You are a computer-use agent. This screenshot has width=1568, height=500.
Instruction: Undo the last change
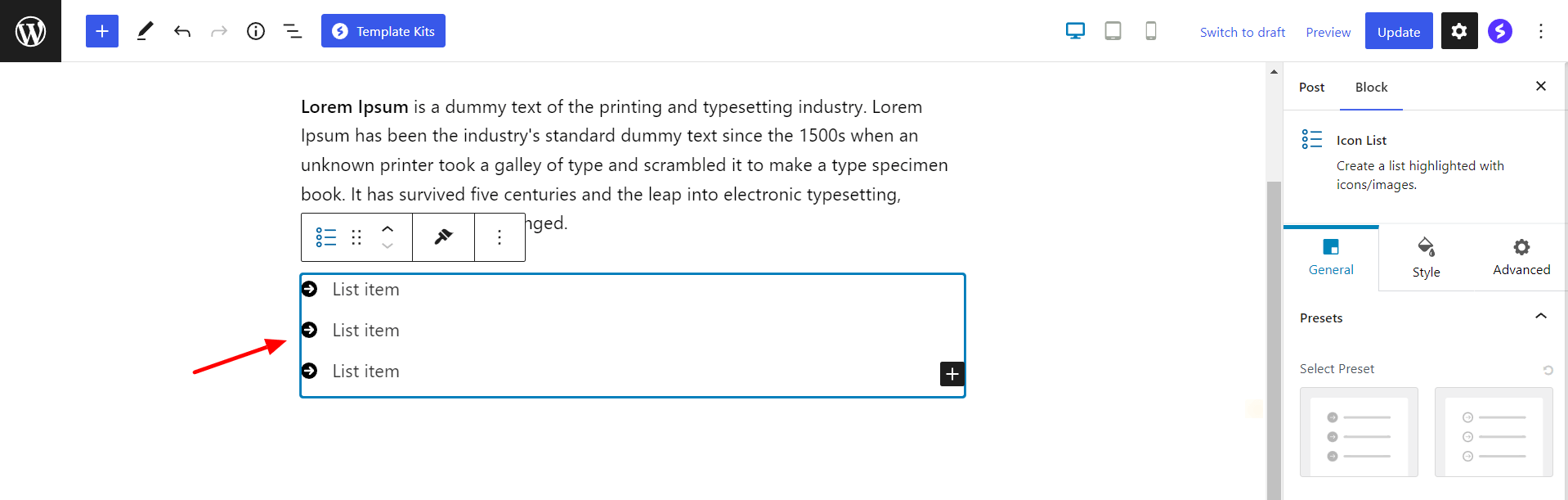pos(181,30)
